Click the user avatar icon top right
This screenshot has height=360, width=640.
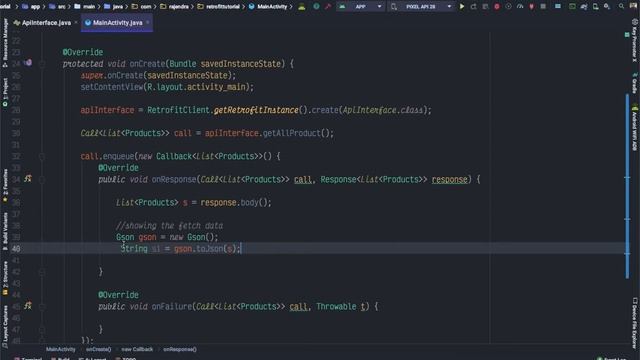coord(633,7)
